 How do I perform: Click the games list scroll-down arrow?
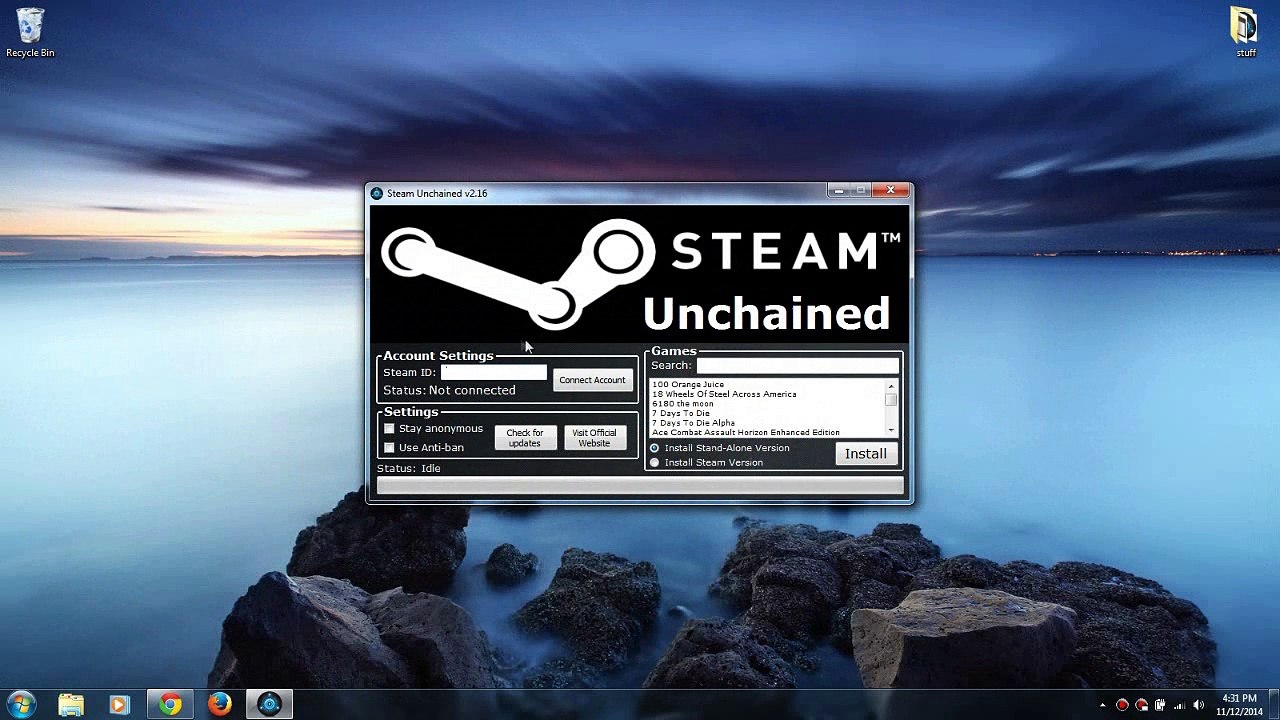[891, 431]
